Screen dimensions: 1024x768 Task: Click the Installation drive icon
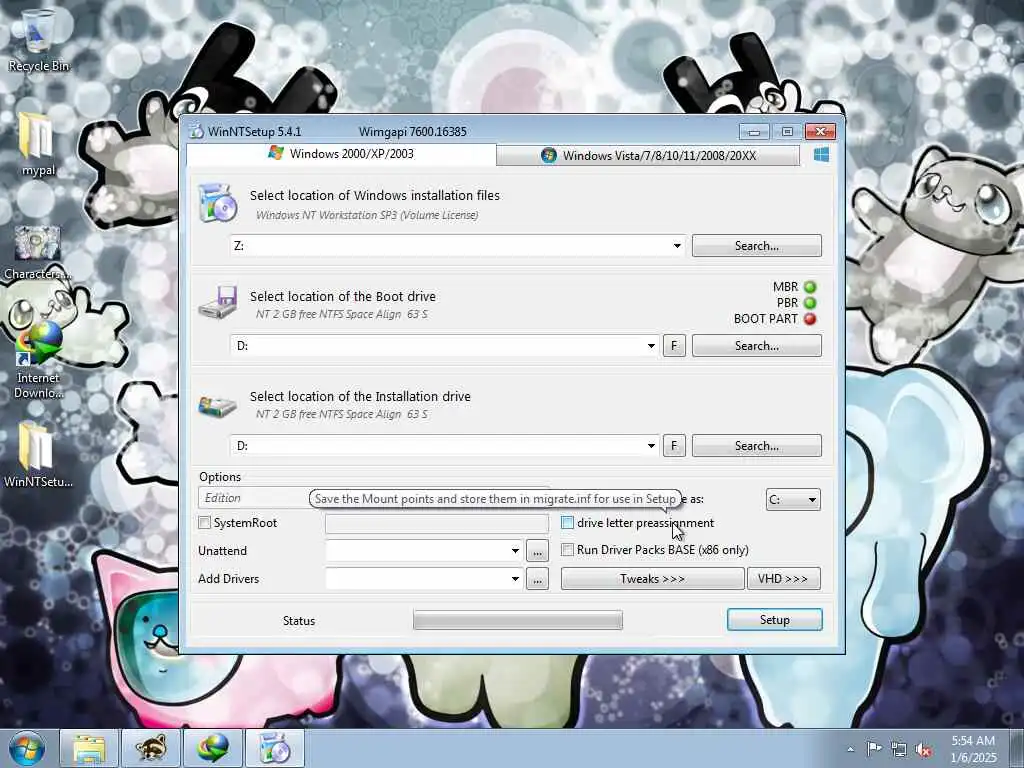pyautogui.click(x=217, y=406)
